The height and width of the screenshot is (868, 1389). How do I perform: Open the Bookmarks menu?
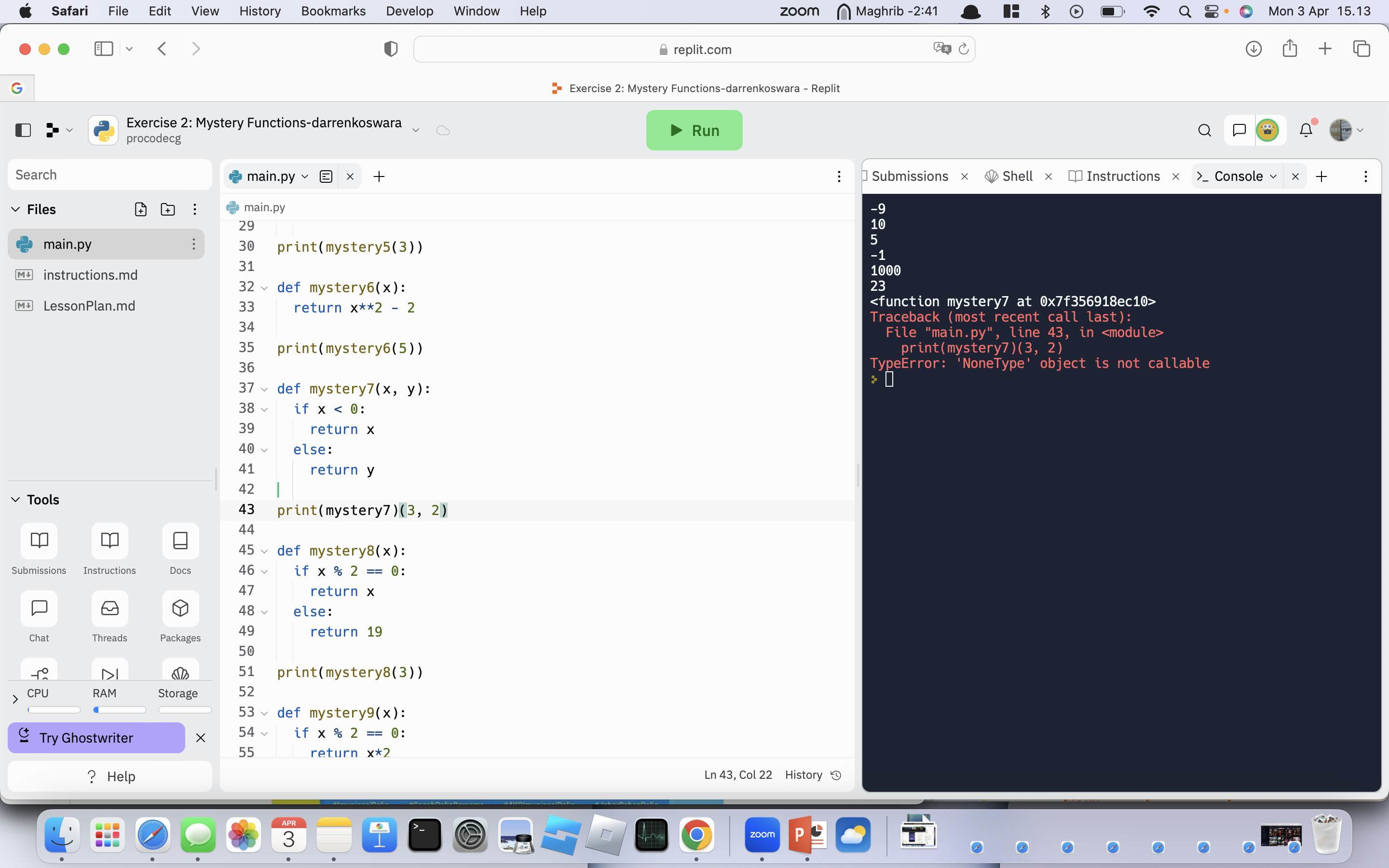tap(333, 11)
